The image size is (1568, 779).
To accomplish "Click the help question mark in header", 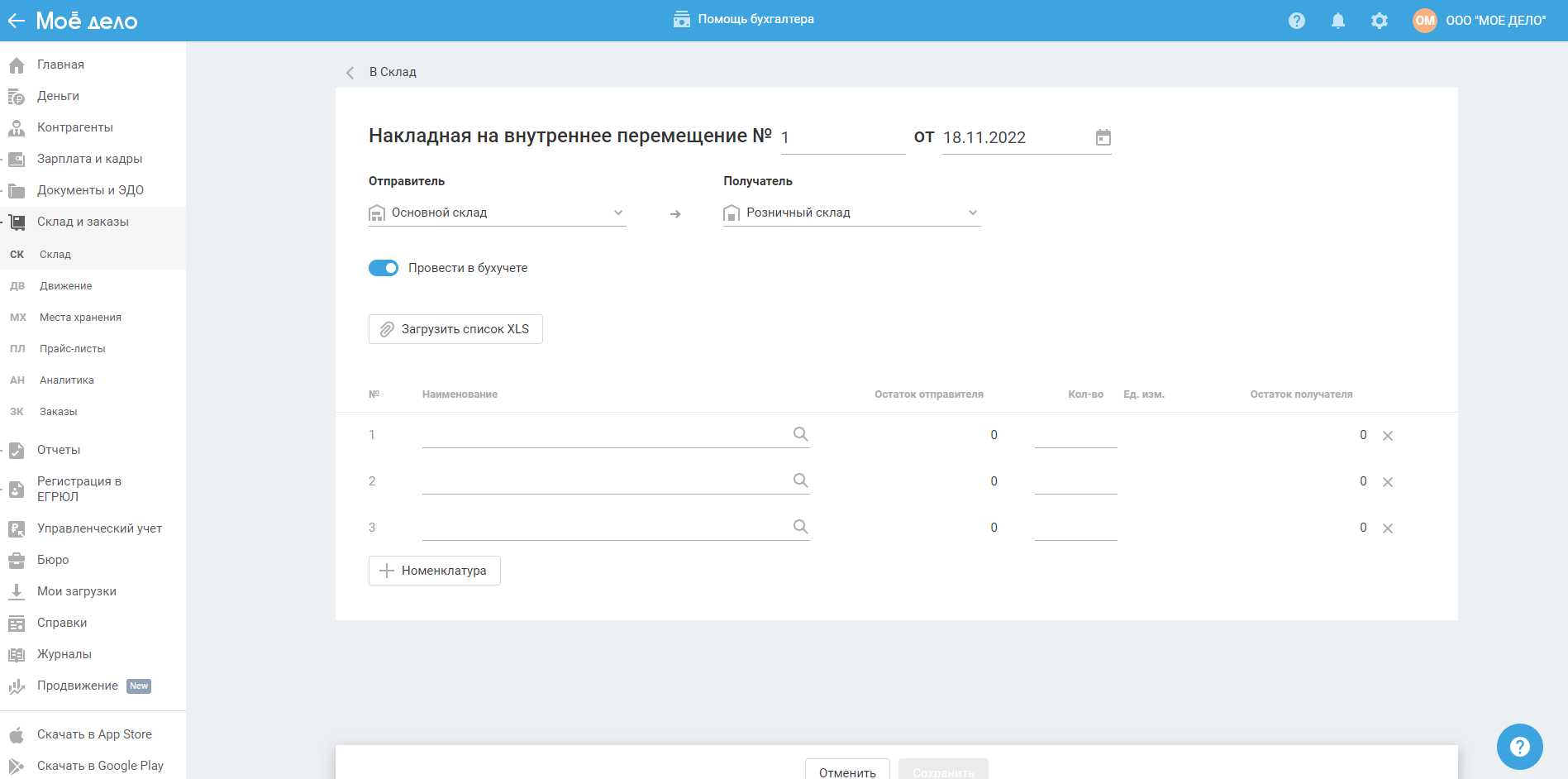I will point(1296,21).
